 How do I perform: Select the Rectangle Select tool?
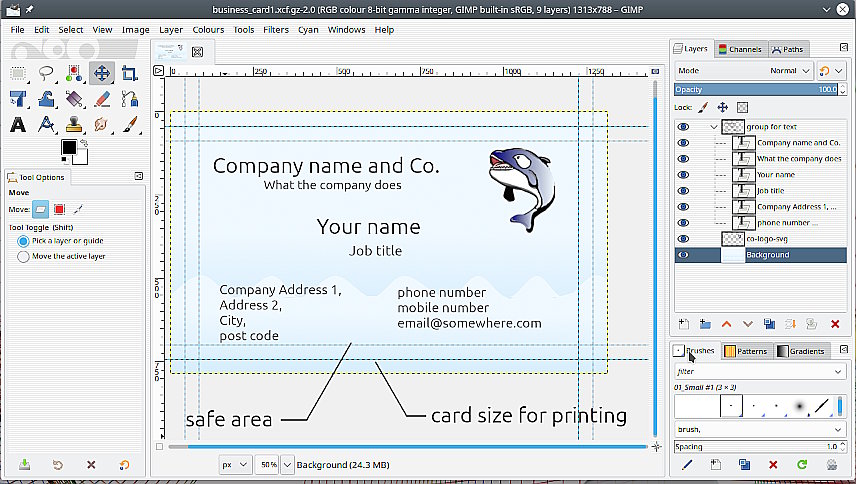point(18,73)
